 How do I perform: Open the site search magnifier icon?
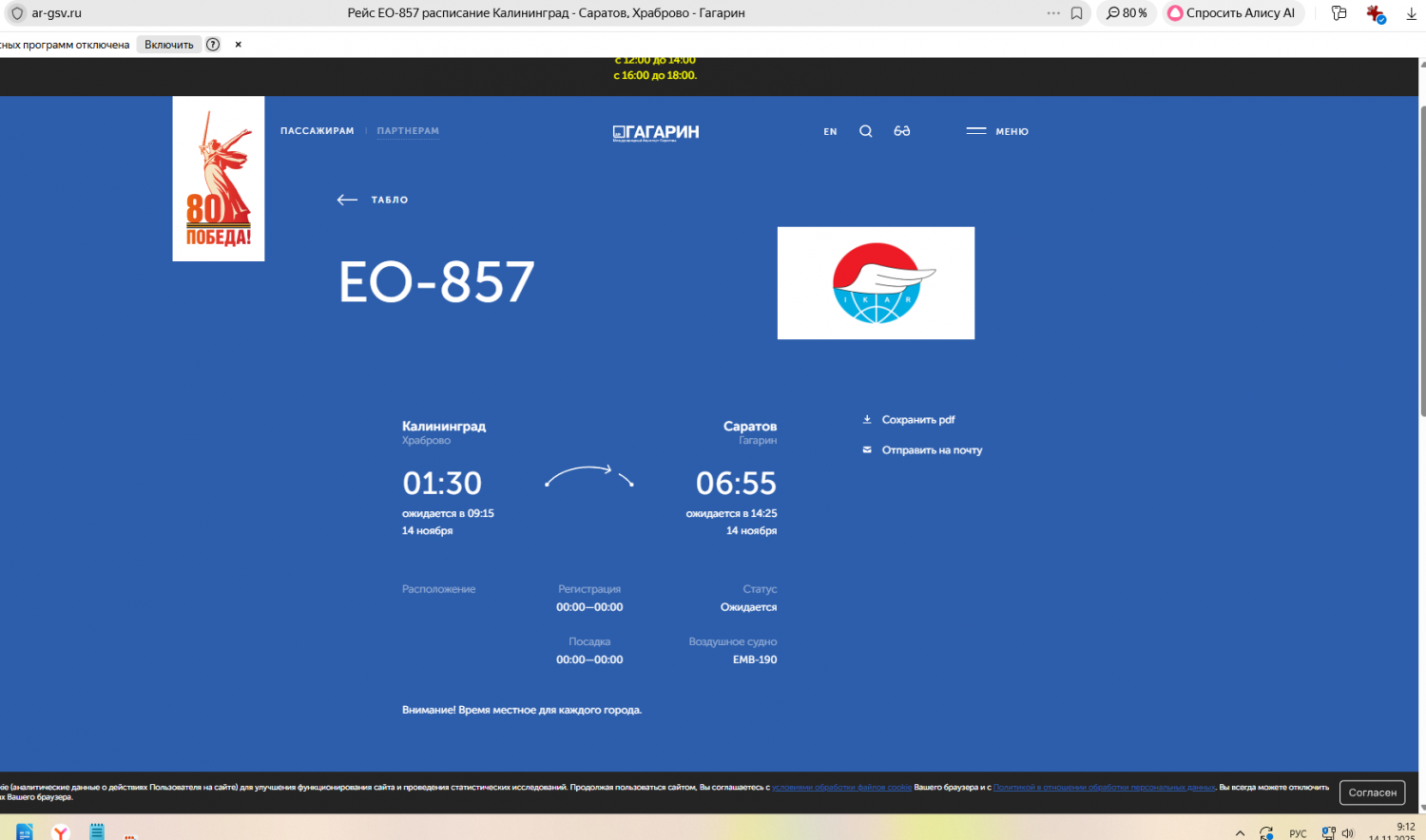tap(865, 131)
